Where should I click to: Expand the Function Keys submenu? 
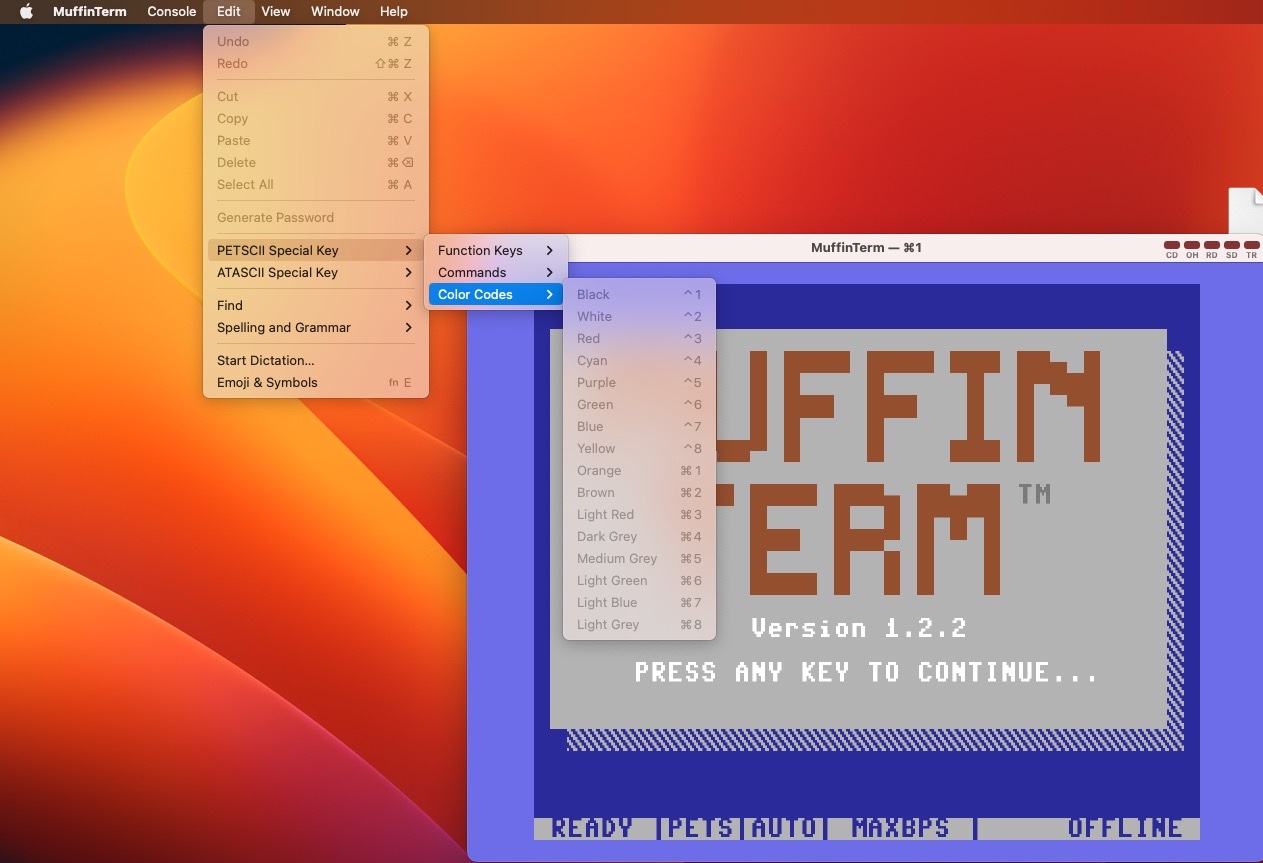tap(496, 250)
